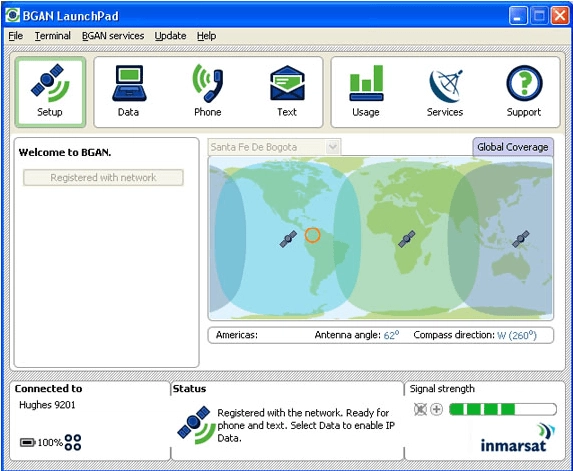Open the Help menu

[206, 36]
